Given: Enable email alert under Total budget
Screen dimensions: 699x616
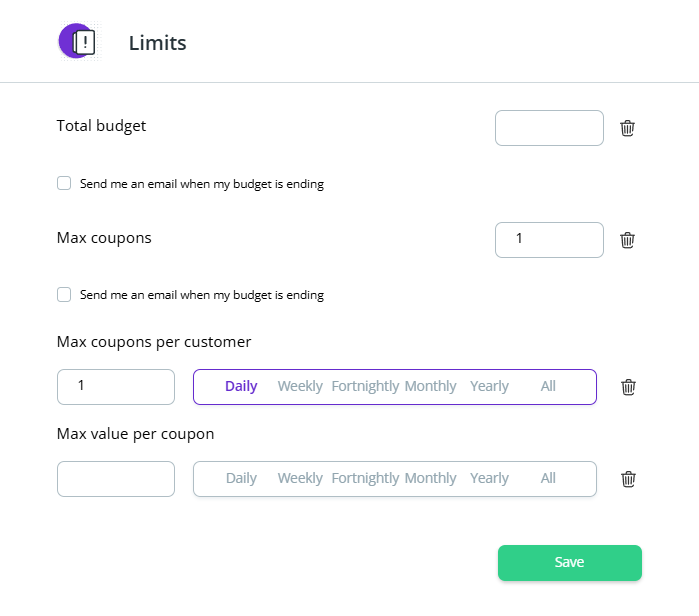Looking at the screenshot, I should click(x=64, y=183).
